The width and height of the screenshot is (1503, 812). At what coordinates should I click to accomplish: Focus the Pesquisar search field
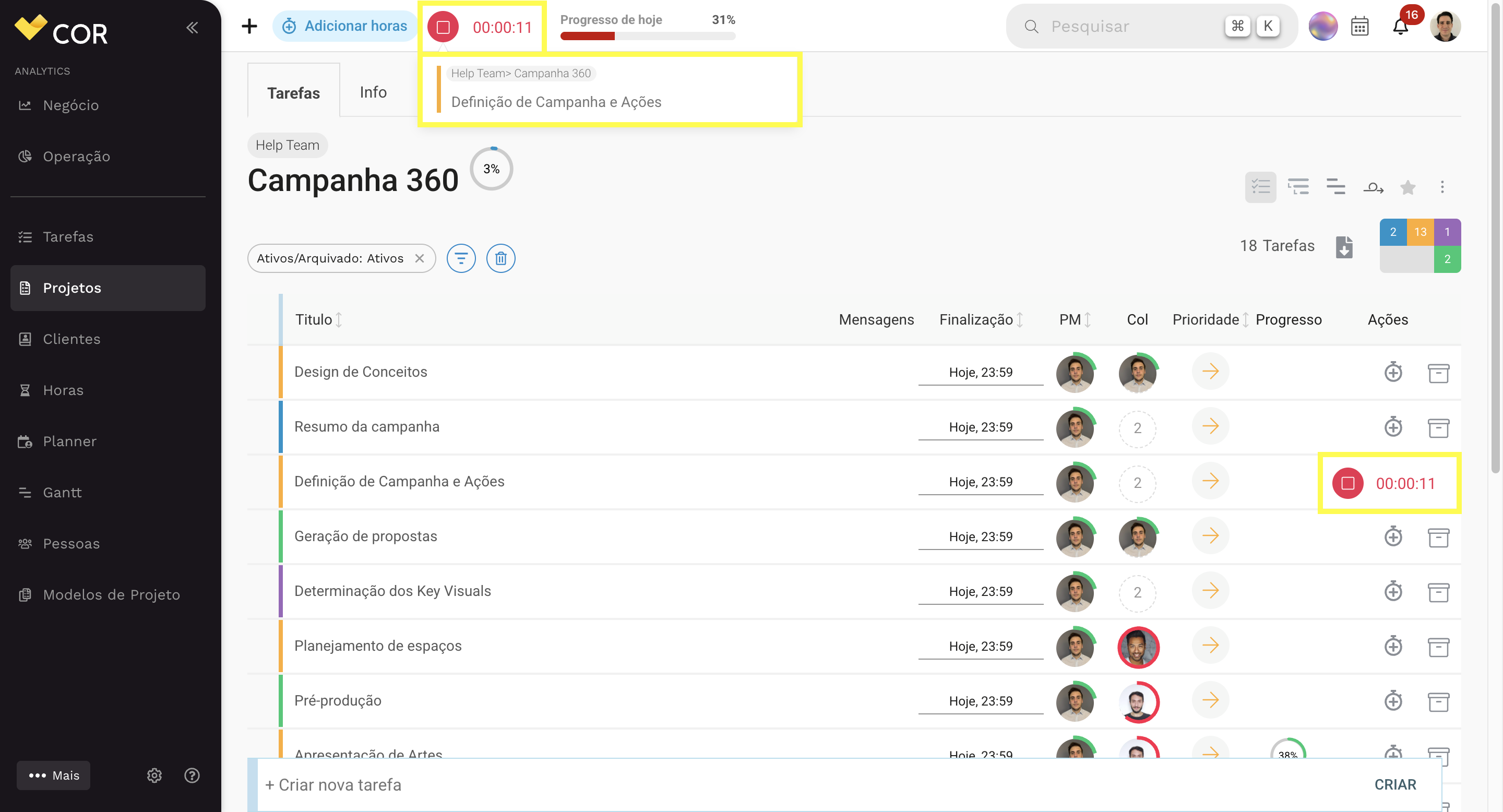pyautogui.click(x=1151, y=26)
